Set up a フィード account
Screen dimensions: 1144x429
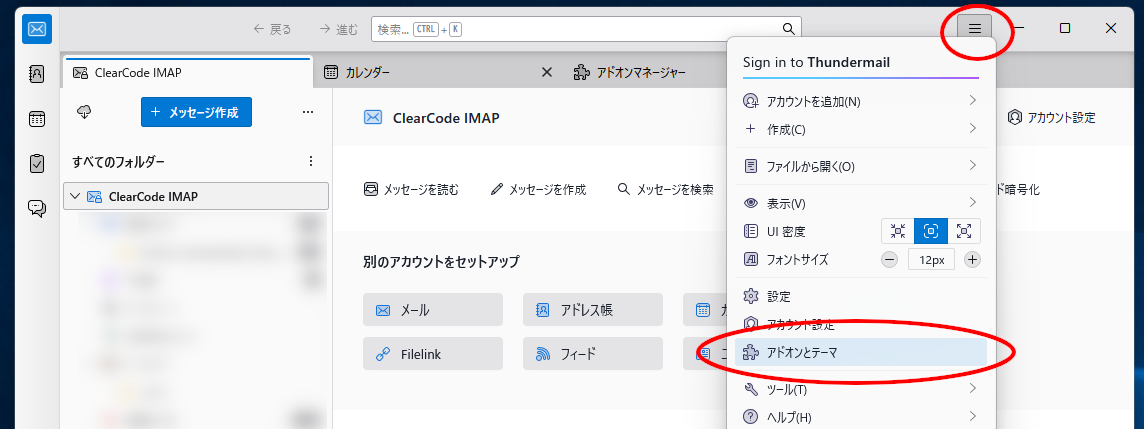pos(592,354)
